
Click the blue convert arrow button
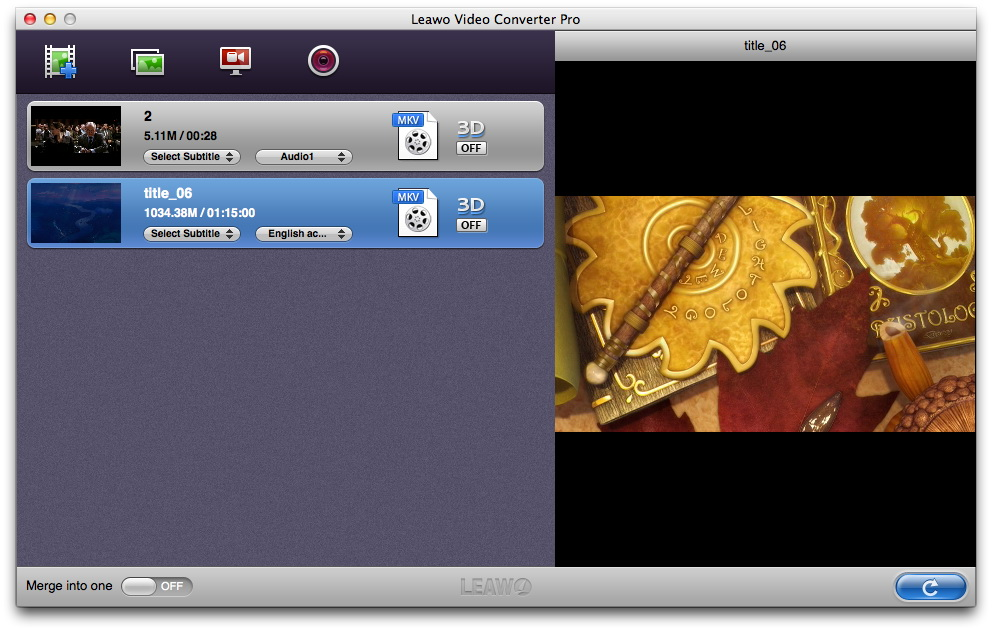[x=930, y=587]
